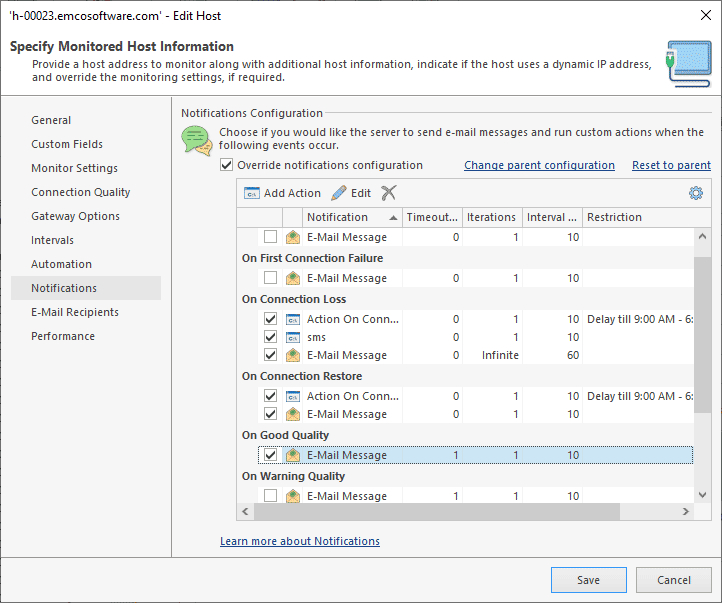Close the Edit Host dialog
The width and height of the screenshot is (722, 603).
705,15
